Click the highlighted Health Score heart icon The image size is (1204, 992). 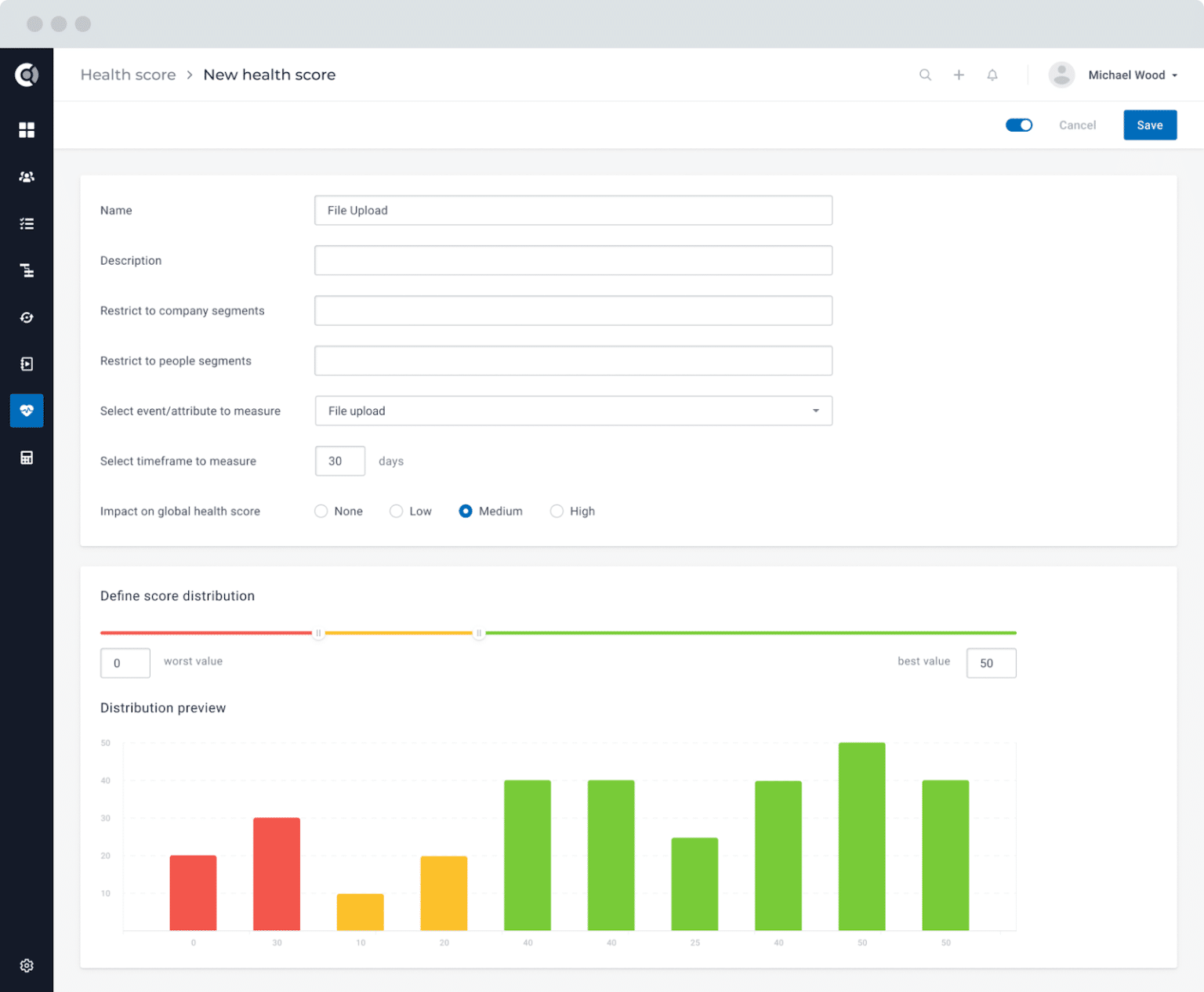coord(27,410)
